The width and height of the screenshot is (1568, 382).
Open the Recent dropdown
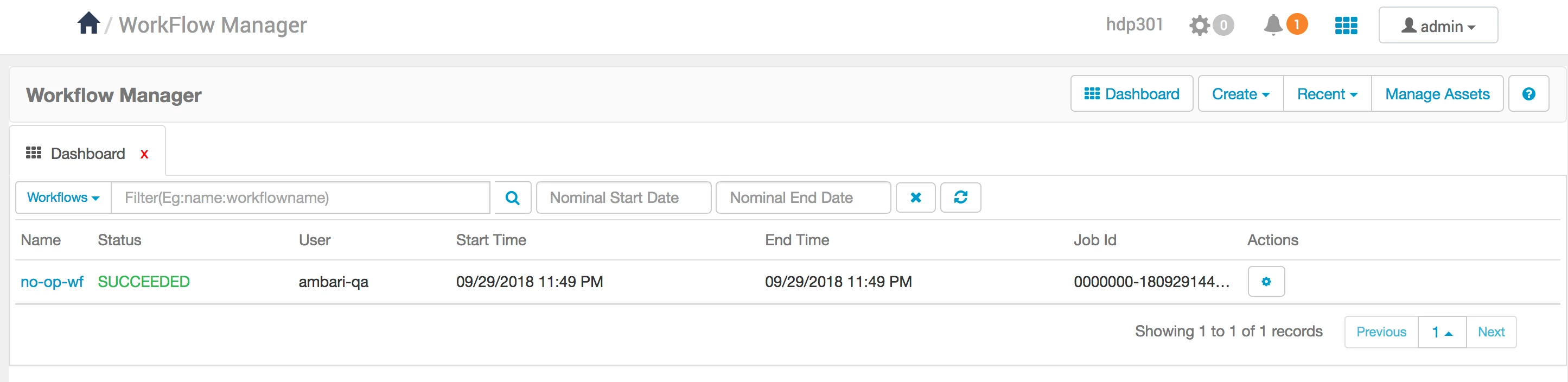[1327, 94]
